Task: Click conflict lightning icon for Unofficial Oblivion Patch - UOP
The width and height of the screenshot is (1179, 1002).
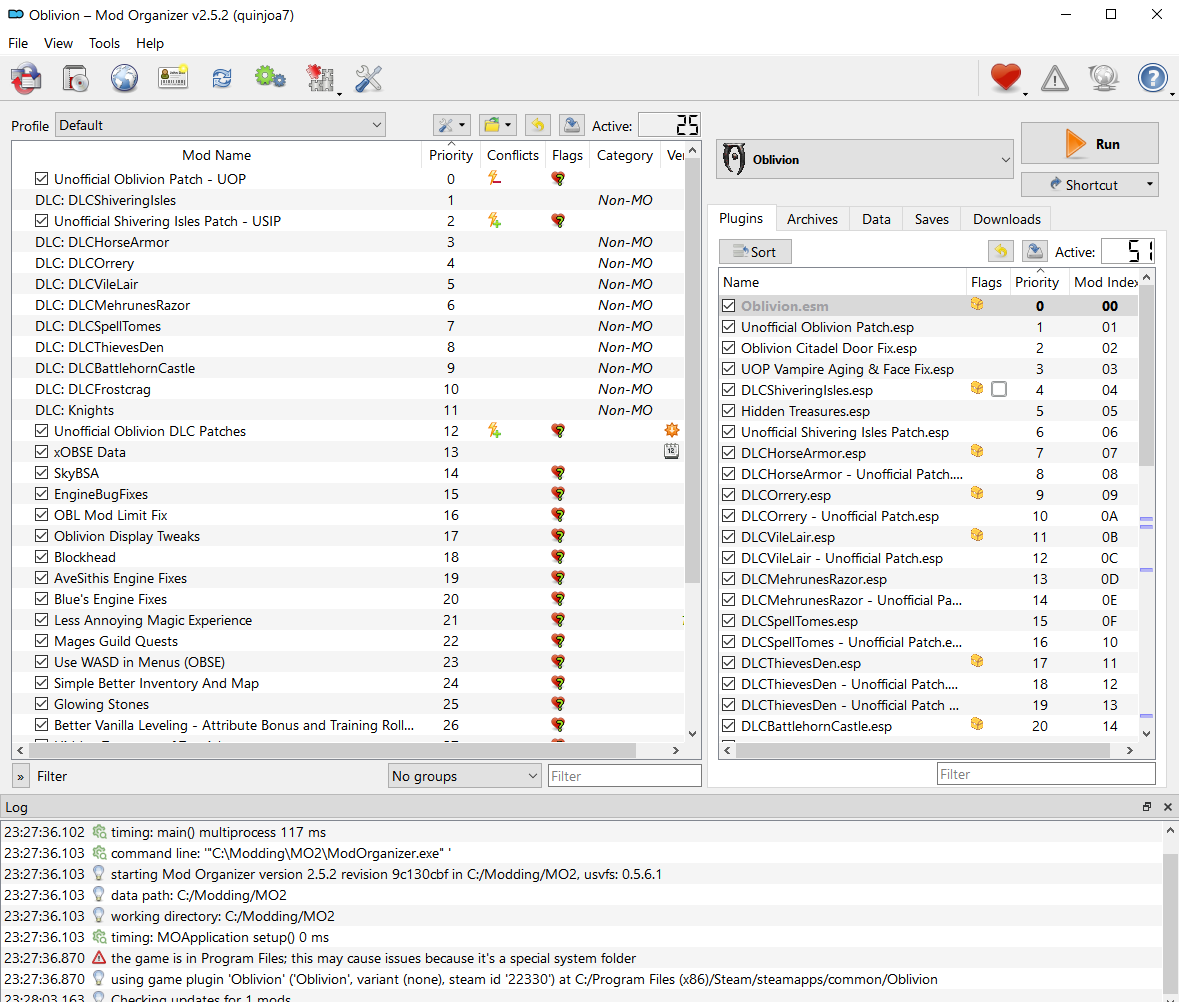Action: 494,178
